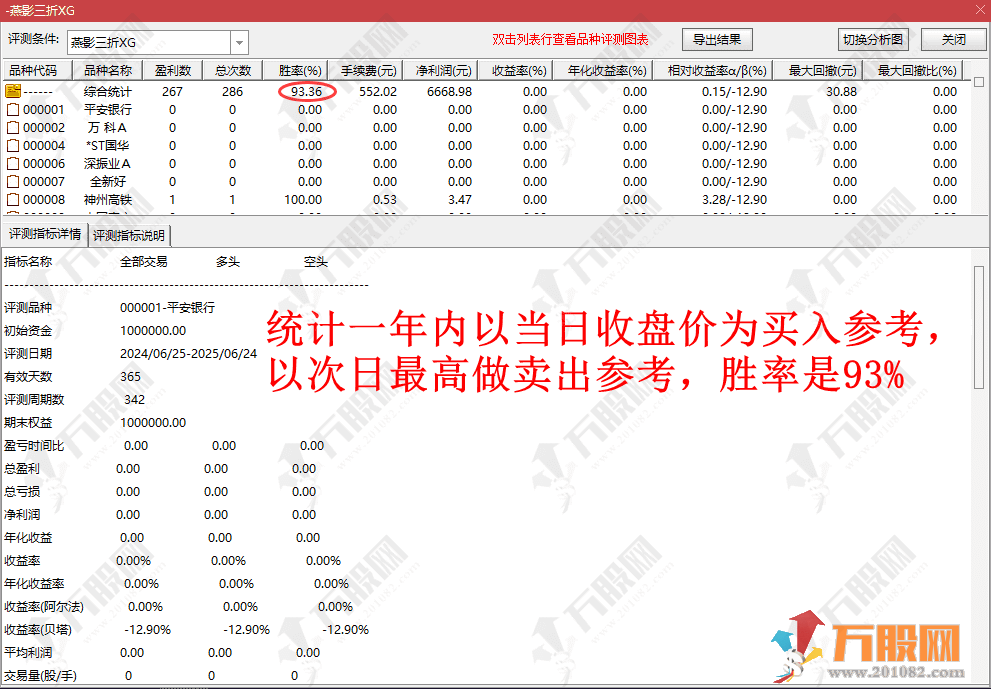Click the icon for stock 000006
991x689 pixels.
(13, 164)
